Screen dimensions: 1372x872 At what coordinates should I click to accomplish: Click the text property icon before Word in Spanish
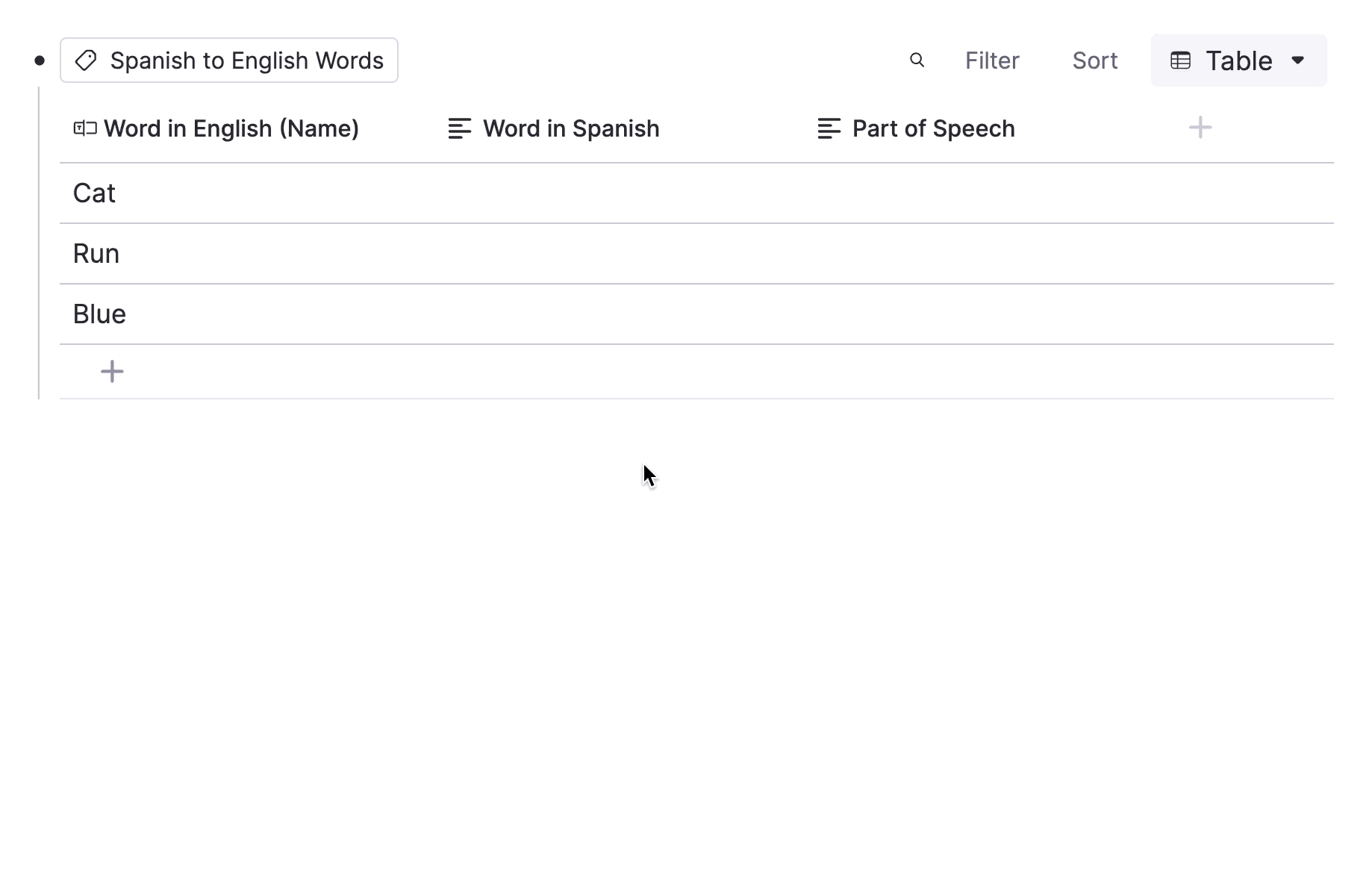pyautogui.click(x=459, y=128)
